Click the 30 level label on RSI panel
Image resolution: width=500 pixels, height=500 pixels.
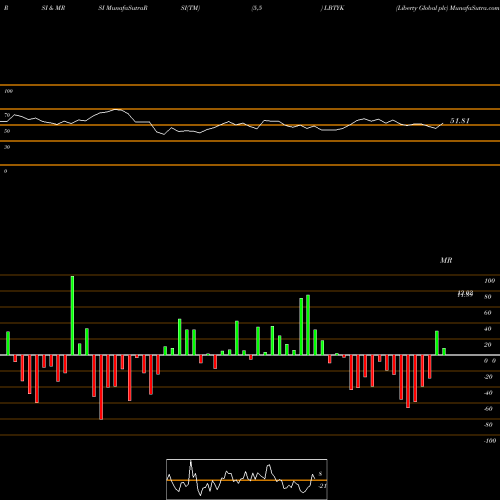(x=7, y=147)
